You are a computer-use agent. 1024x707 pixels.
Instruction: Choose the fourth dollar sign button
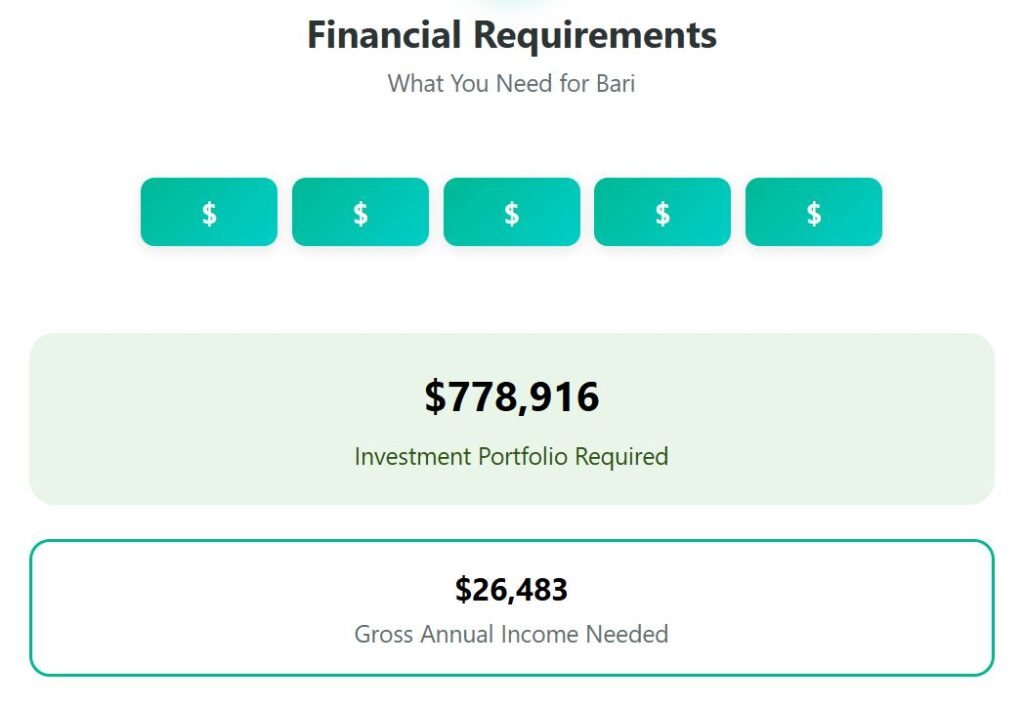[x=662, y=212]
